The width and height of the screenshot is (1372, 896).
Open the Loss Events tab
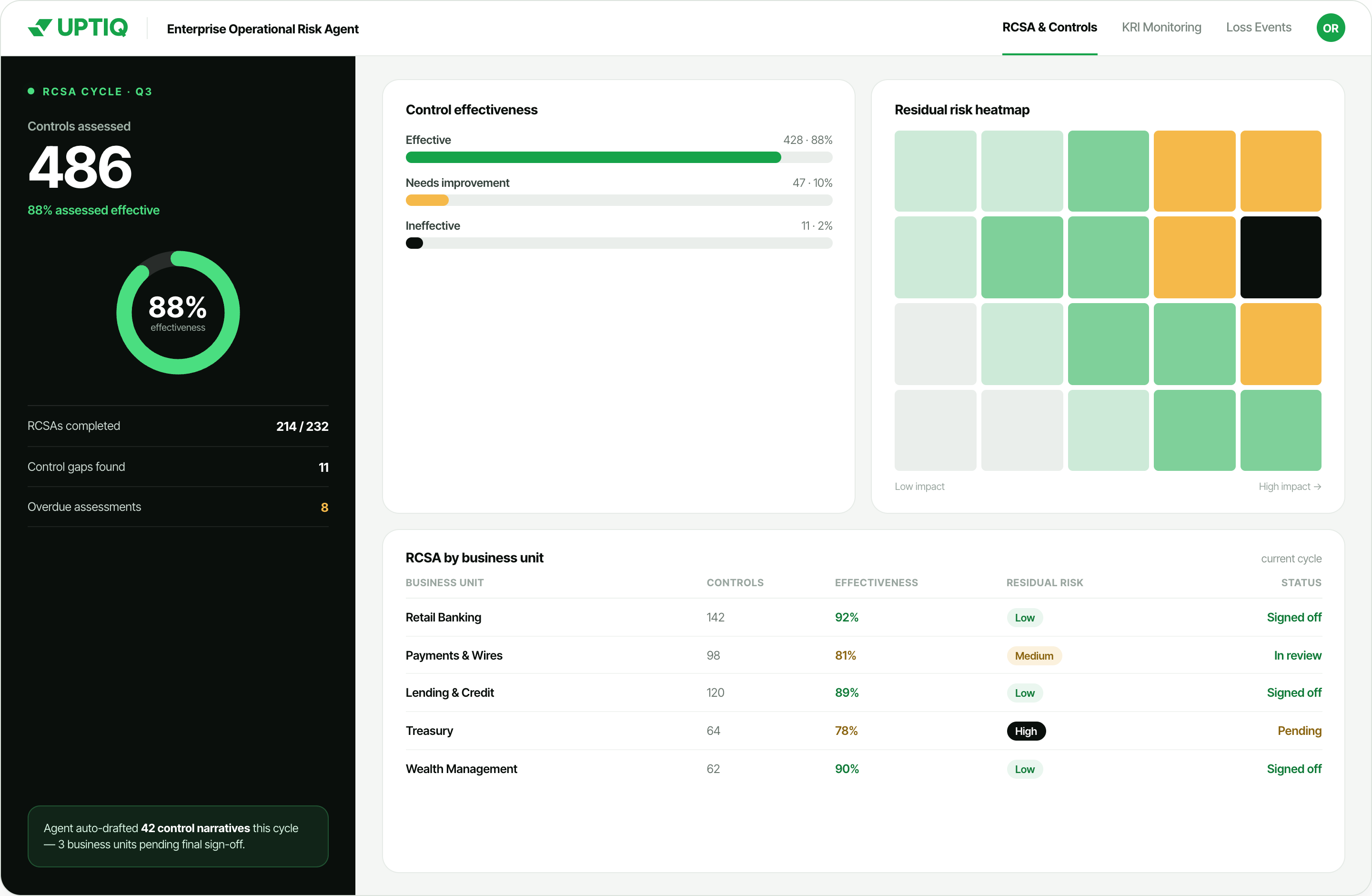coord(1259,28)
